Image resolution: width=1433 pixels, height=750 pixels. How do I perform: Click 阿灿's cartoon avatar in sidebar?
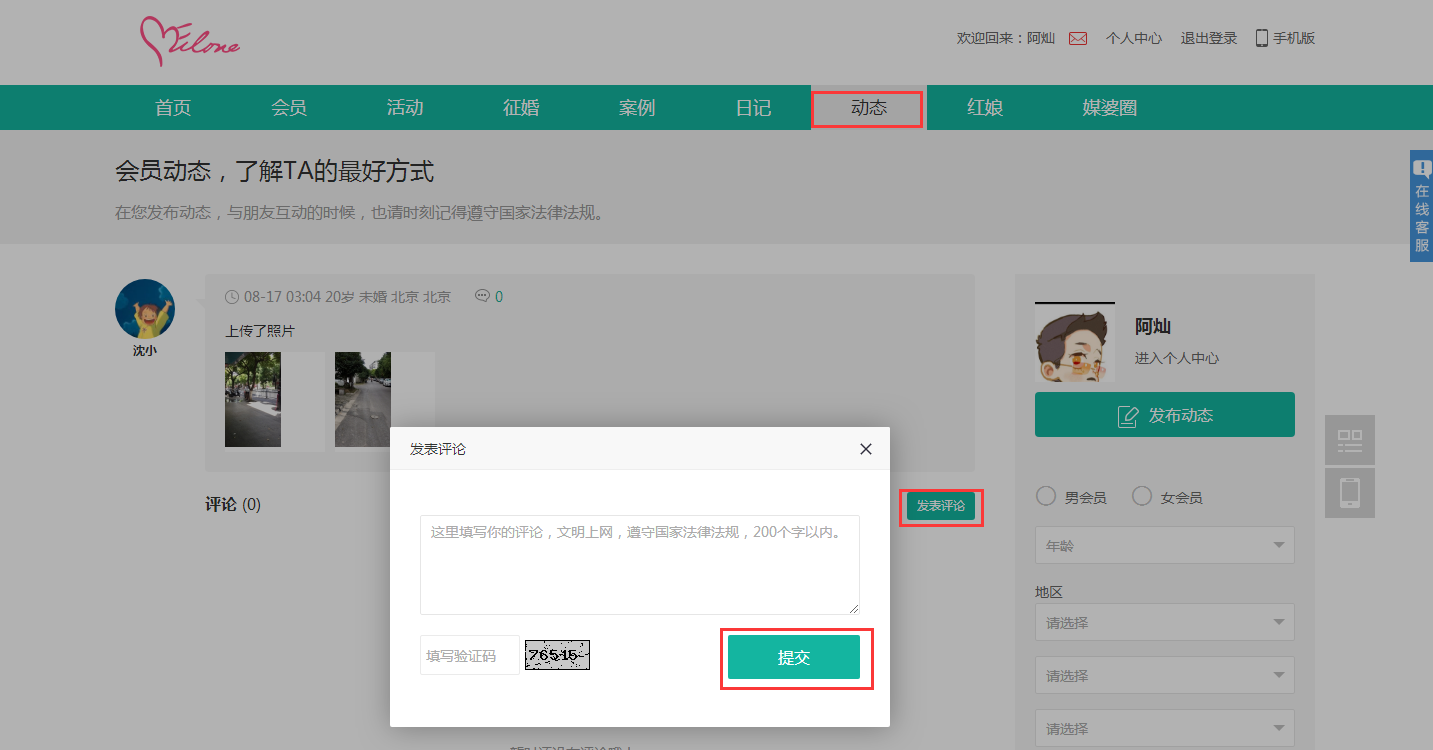[1075, 342]
